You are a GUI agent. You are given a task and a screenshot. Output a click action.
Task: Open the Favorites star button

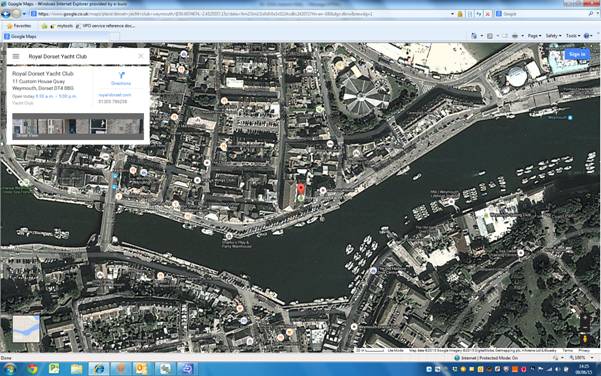point(19,26)
